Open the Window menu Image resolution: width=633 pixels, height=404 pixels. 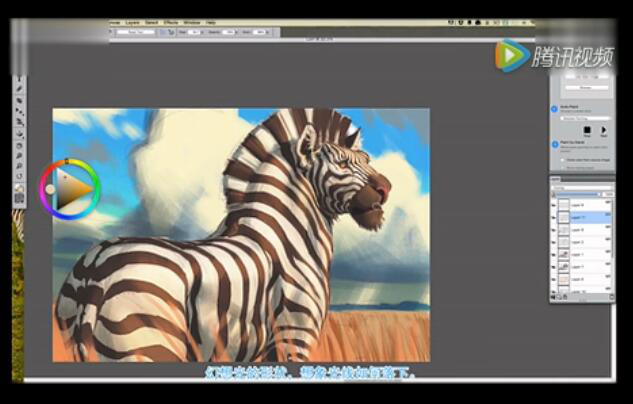point(192,23)
